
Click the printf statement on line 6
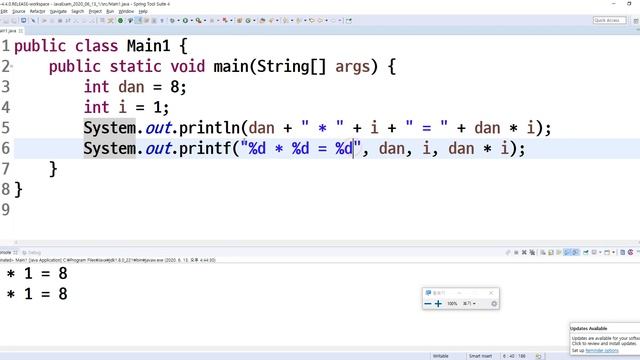point(304,148)
